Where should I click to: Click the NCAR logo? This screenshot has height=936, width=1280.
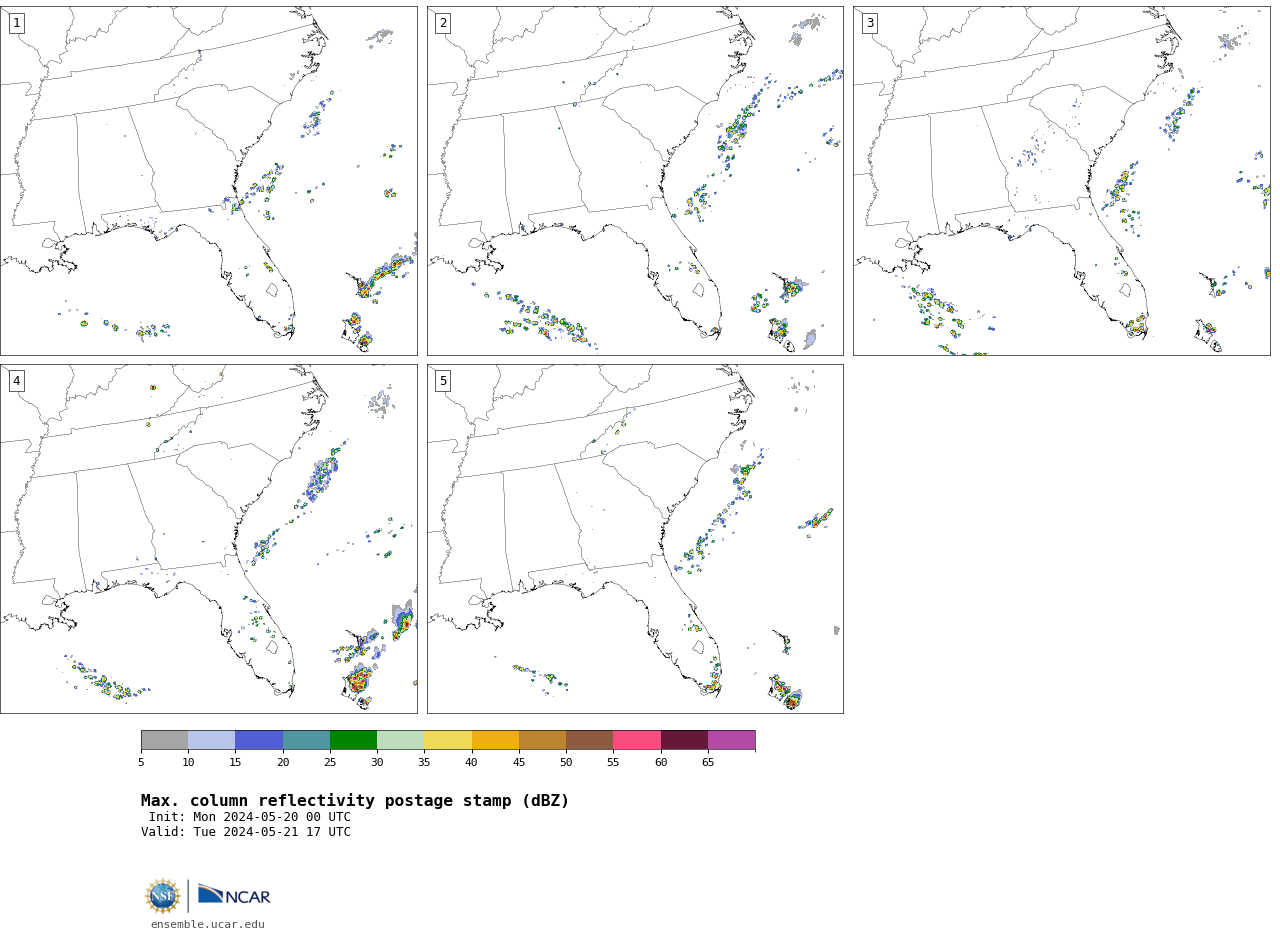coord(234,895)
